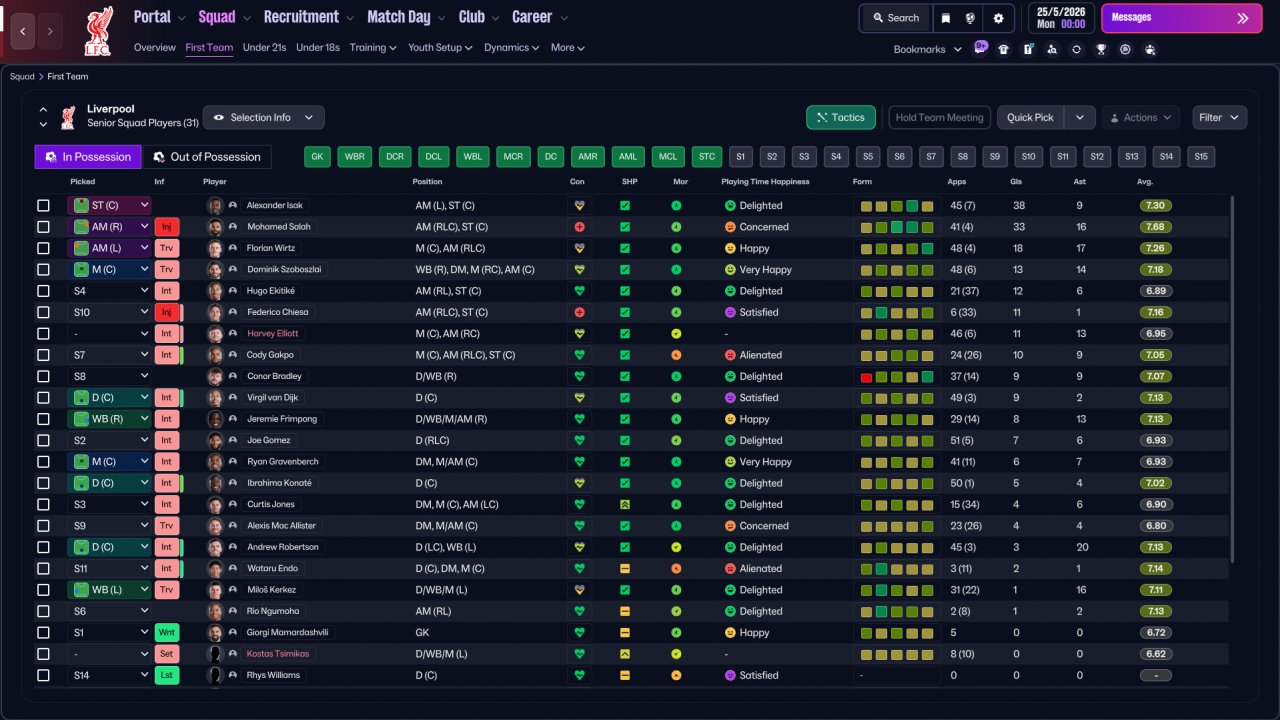
Task: Click the date and time display
Action: 1061,18
